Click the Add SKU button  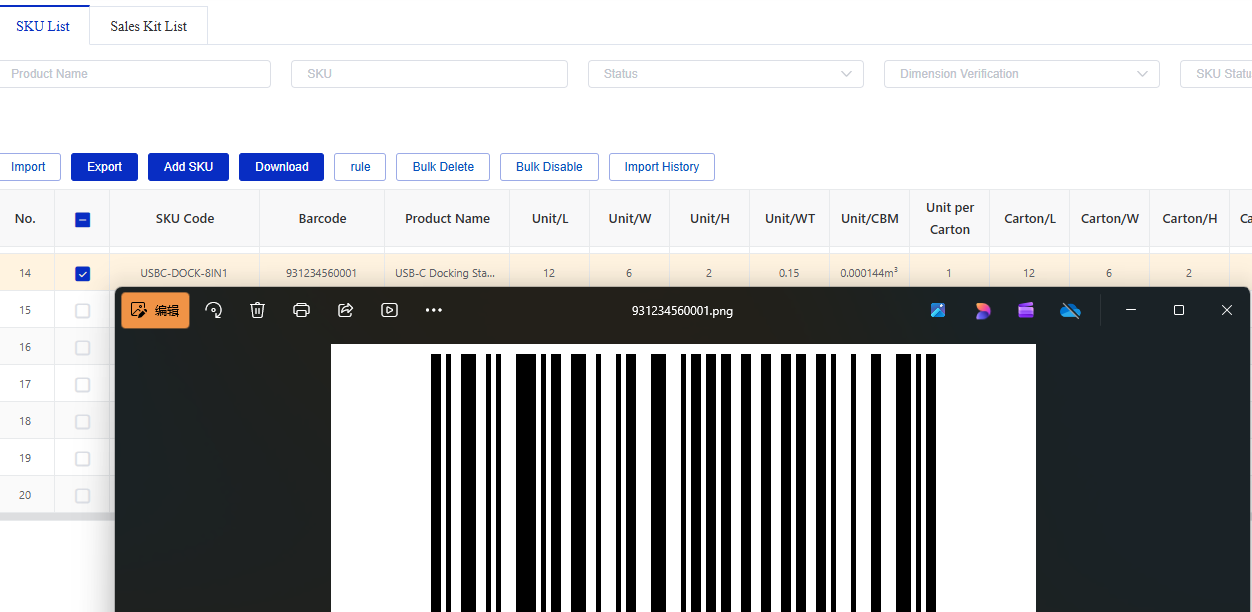pyautogui.click(x=188, y=167)
